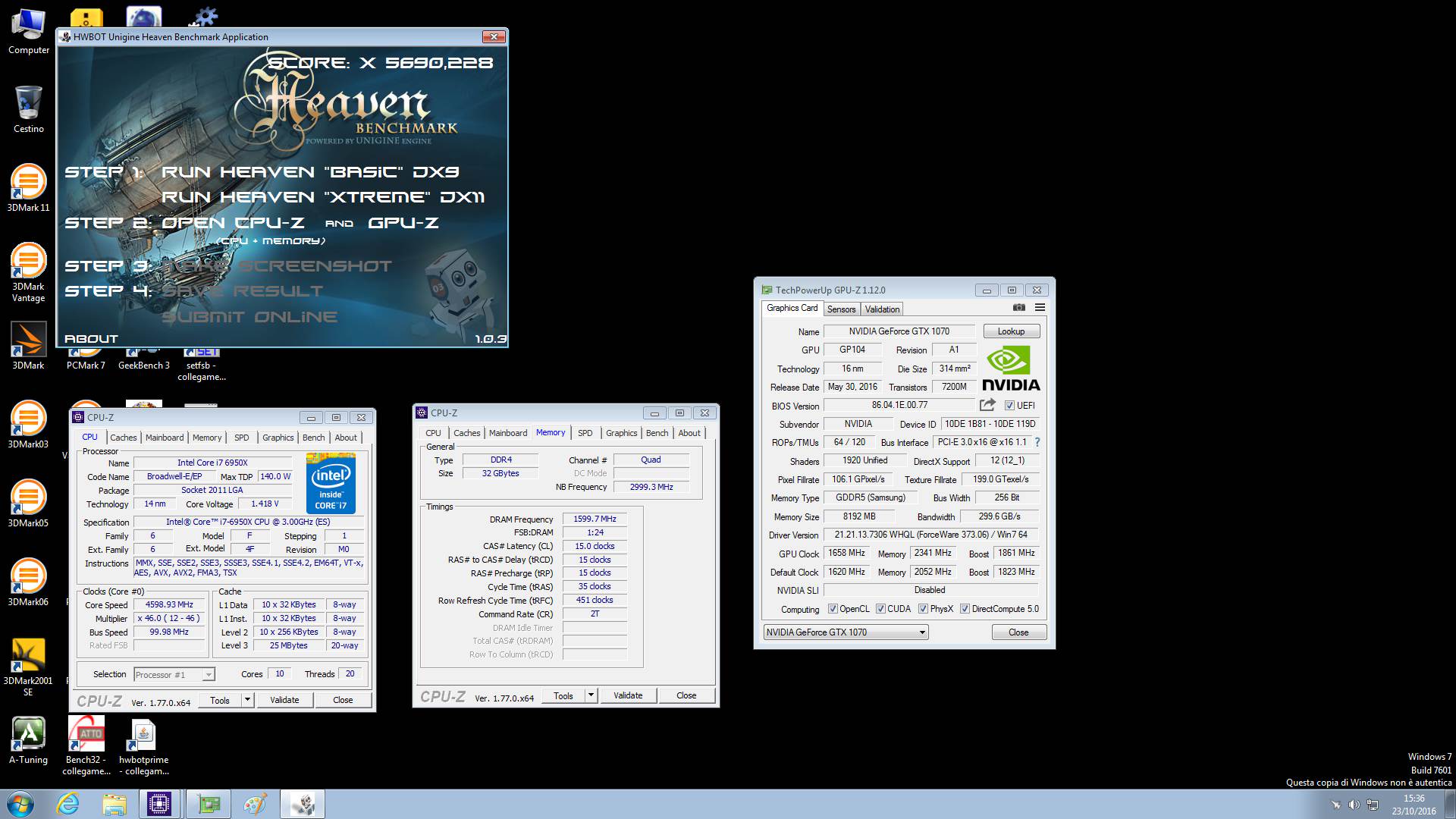
Task: Launch the 3DMark06 shortcut
Action: [x=28, y=582]
